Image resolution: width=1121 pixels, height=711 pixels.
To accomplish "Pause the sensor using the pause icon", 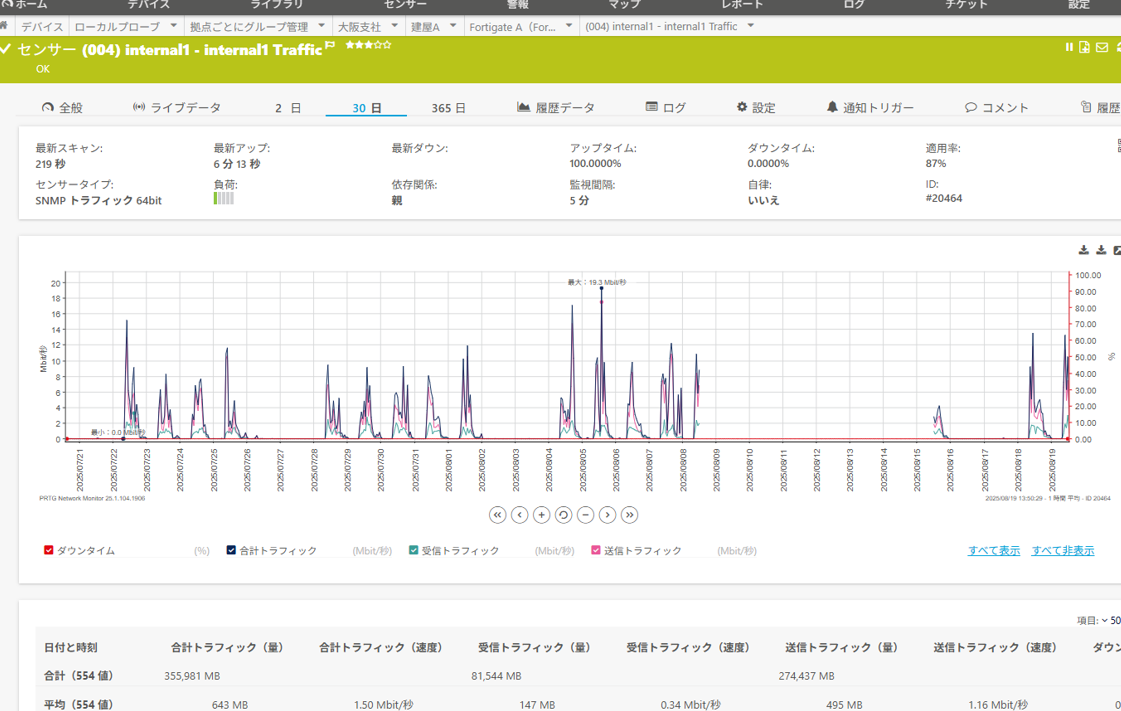I will click(1069, 47).
